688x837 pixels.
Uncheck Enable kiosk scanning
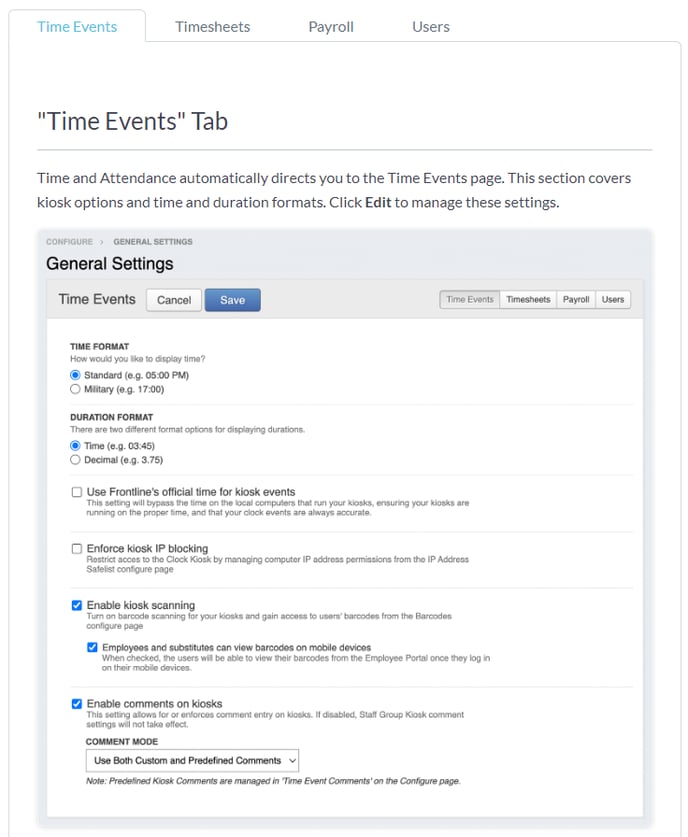(77, 605)
